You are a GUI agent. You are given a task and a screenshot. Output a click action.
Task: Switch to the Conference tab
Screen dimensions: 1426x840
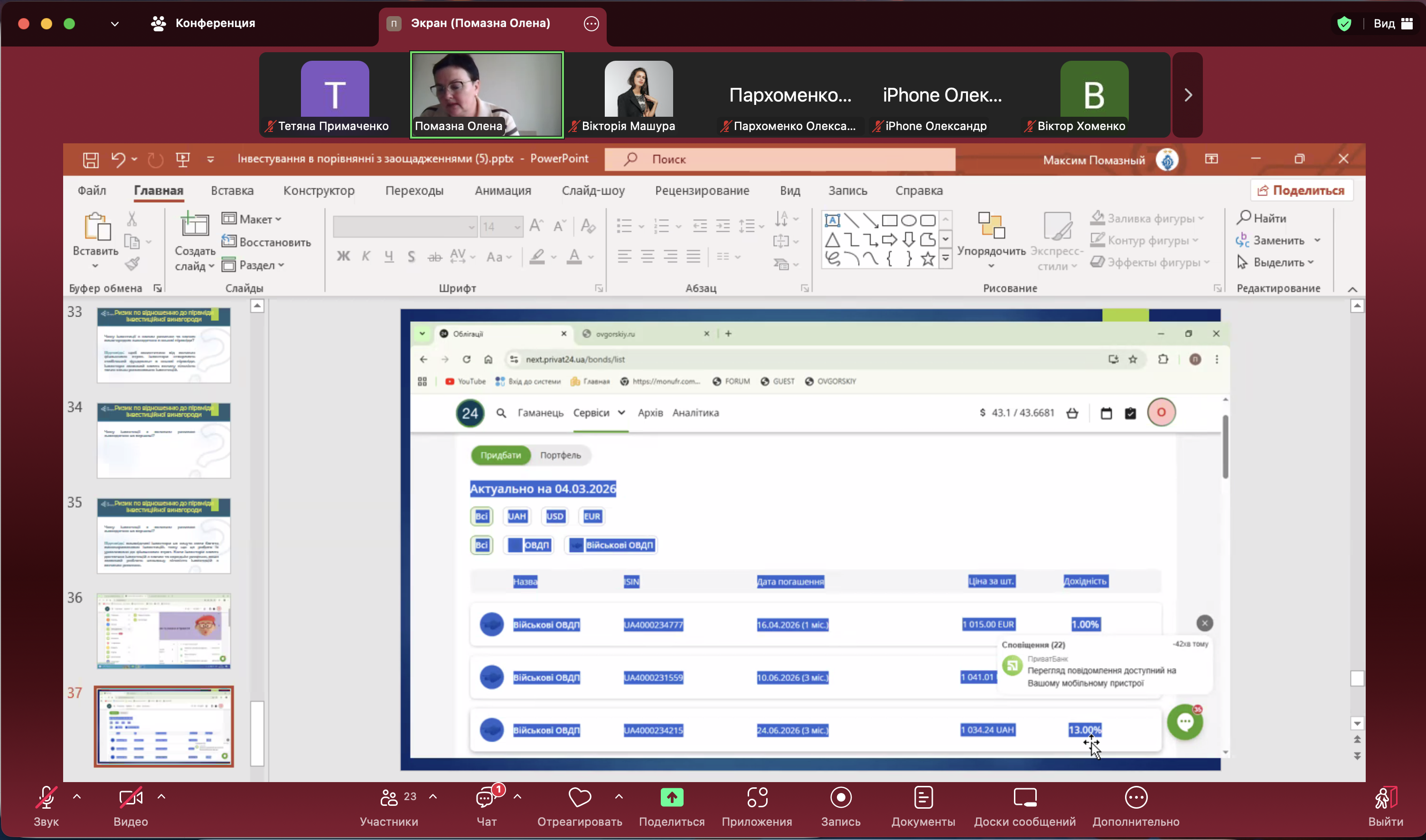(204, 23)
